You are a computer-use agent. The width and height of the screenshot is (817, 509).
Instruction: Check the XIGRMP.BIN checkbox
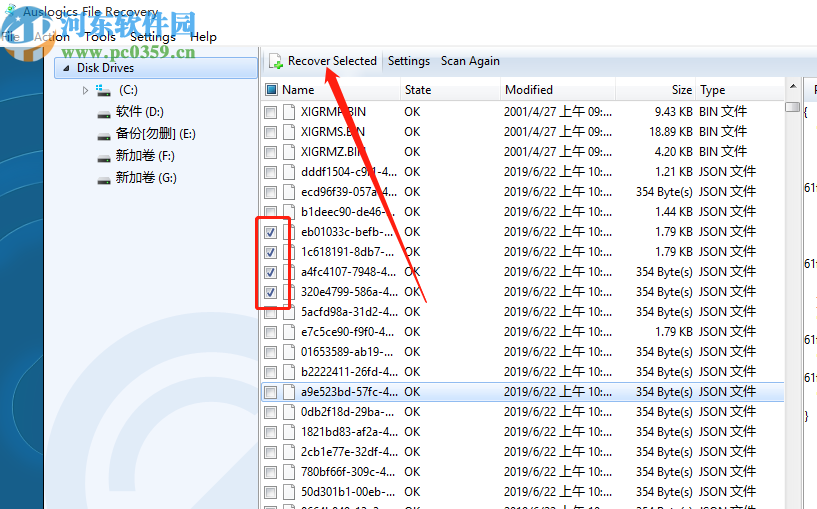(x=270, y=113)
